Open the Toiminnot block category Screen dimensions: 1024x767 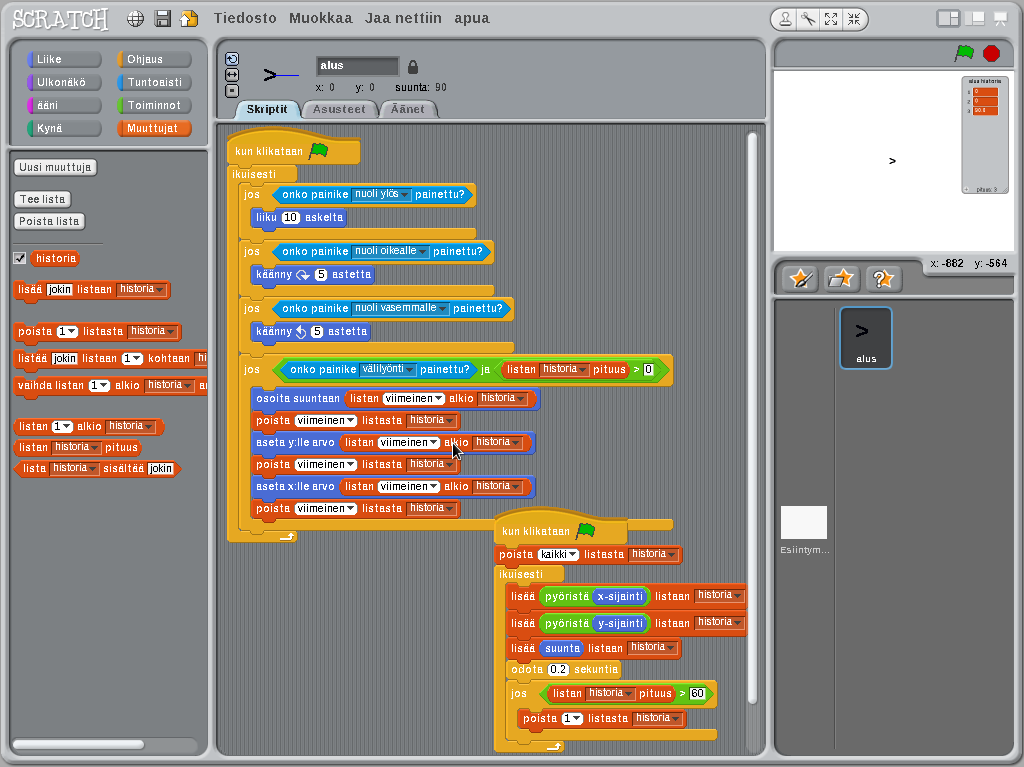point(154,105)
